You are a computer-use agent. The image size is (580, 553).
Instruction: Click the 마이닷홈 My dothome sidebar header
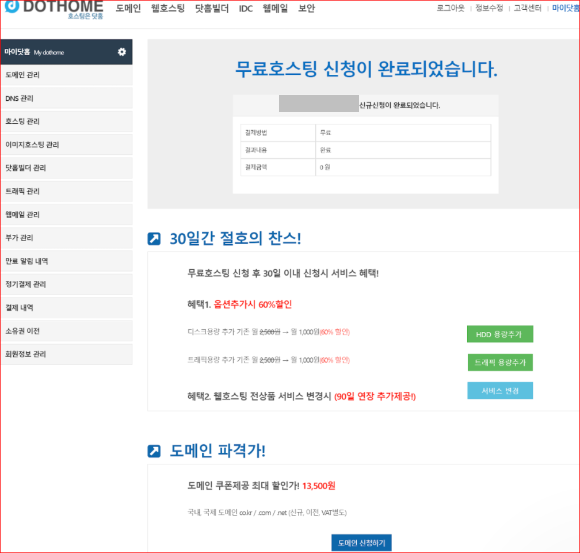point(67,52)
